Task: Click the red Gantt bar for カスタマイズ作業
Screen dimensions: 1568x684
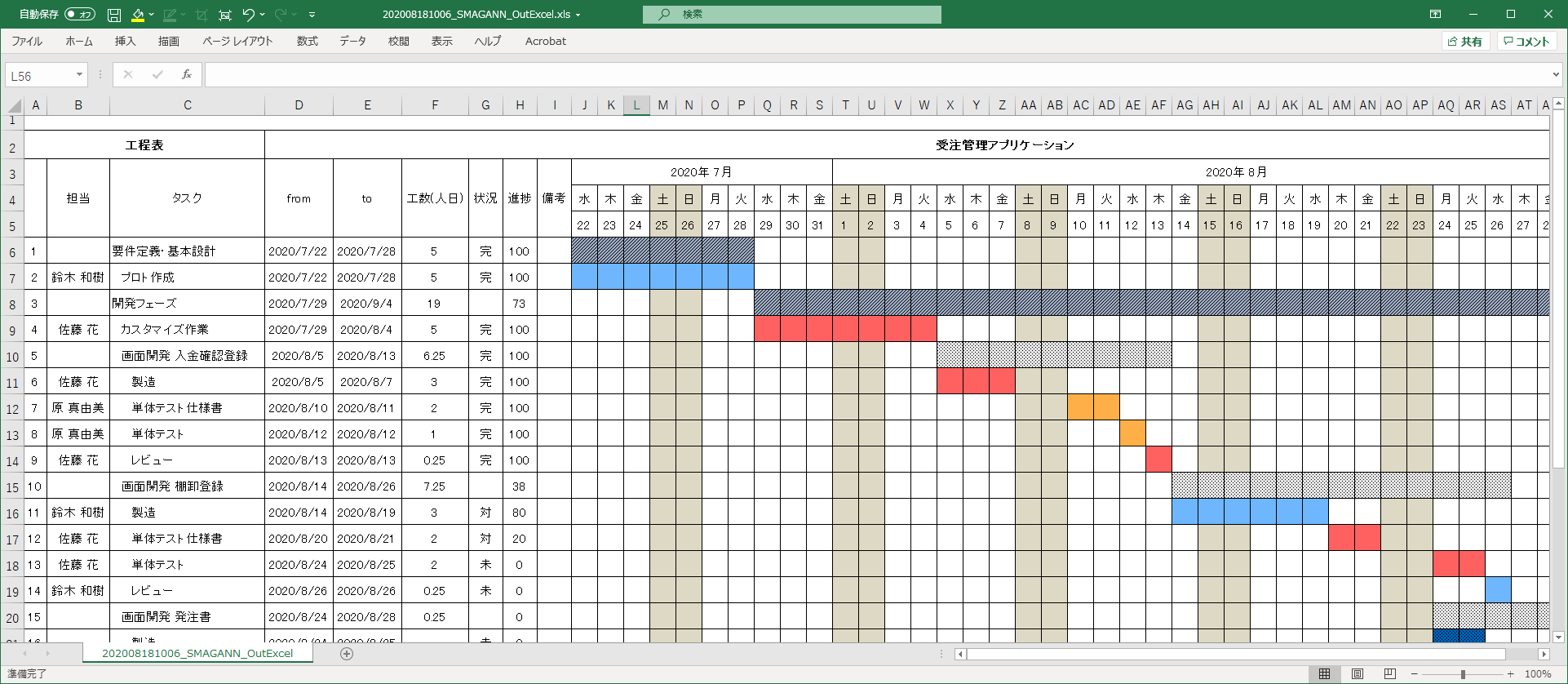Action: click(x=845, y=330)
